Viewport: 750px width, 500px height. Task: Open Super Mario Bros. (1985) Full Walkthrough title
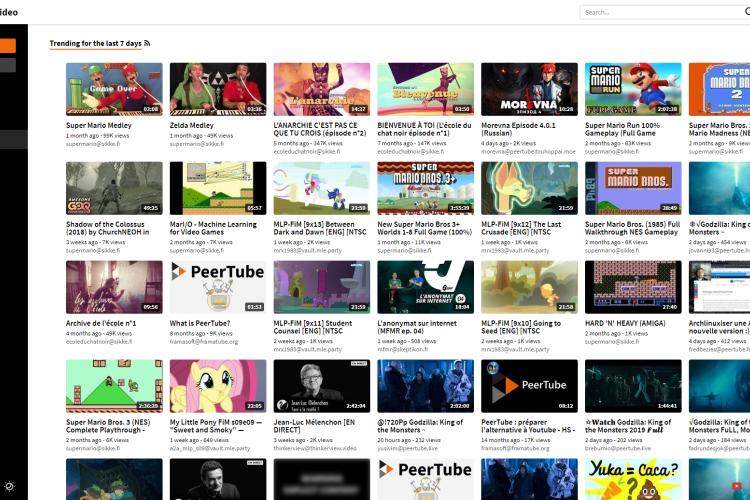632,228
